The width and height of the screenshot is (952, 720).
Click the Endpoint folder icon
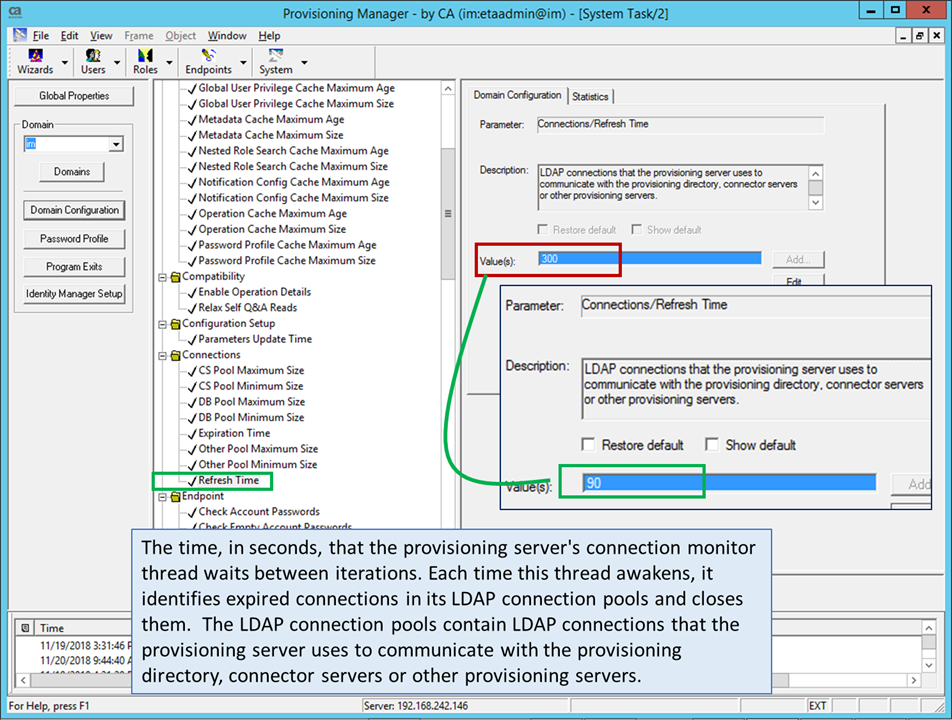[x=175, y=497]
